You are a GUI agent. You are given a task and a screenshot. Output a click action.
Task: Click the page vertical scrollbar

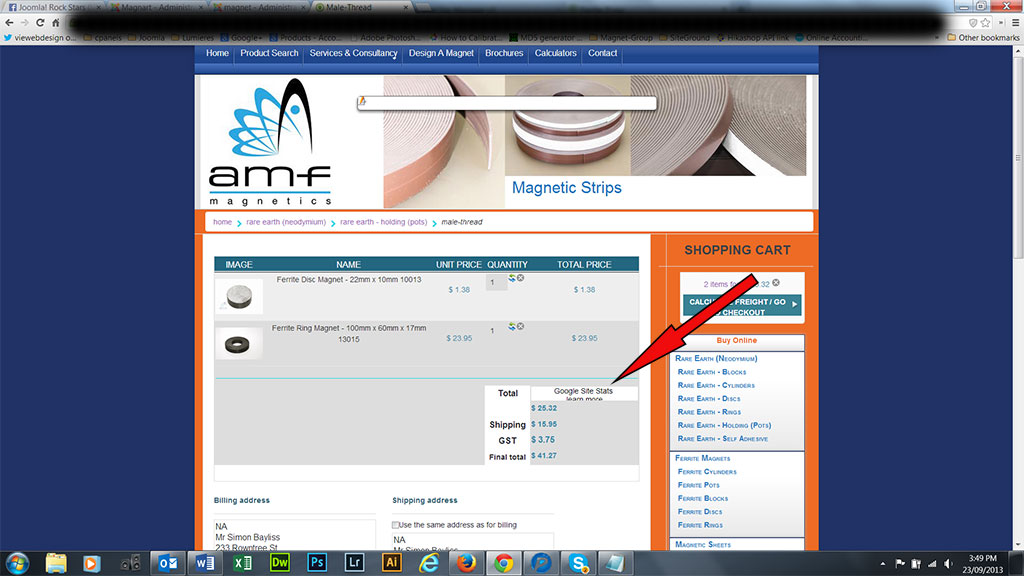pyautogui.click(x=1018, y=157)
